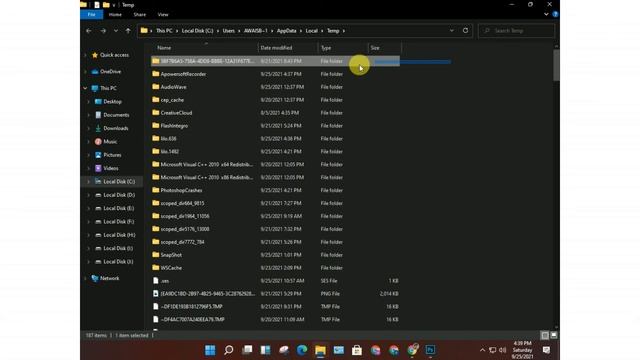Select the PhotoshopCrashes folder
640x360 pixels.
coord(181,190)
